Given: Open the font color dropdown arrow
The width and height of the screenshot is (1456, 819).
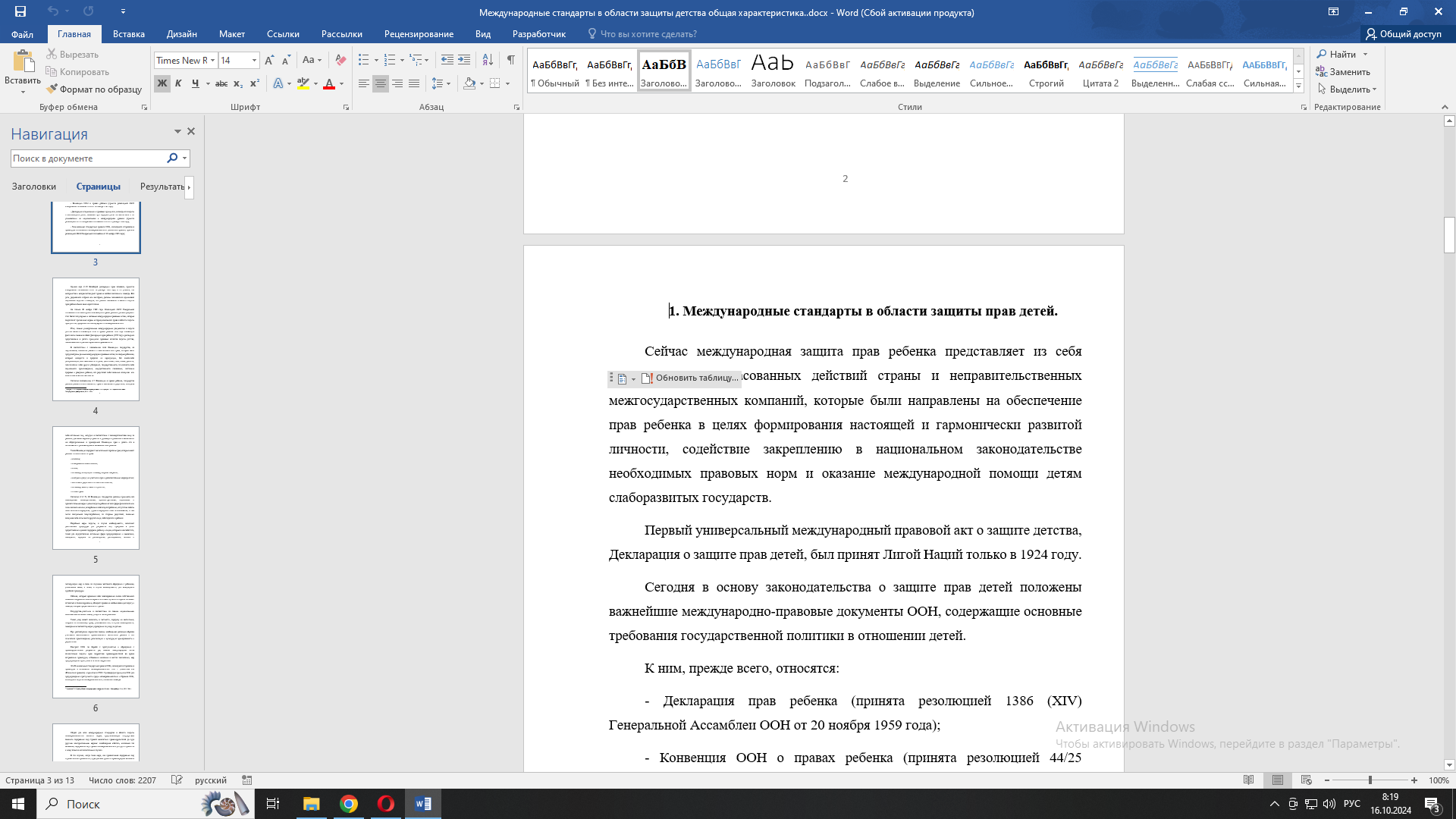Looking at the screenshot, I should coord(340,83).
